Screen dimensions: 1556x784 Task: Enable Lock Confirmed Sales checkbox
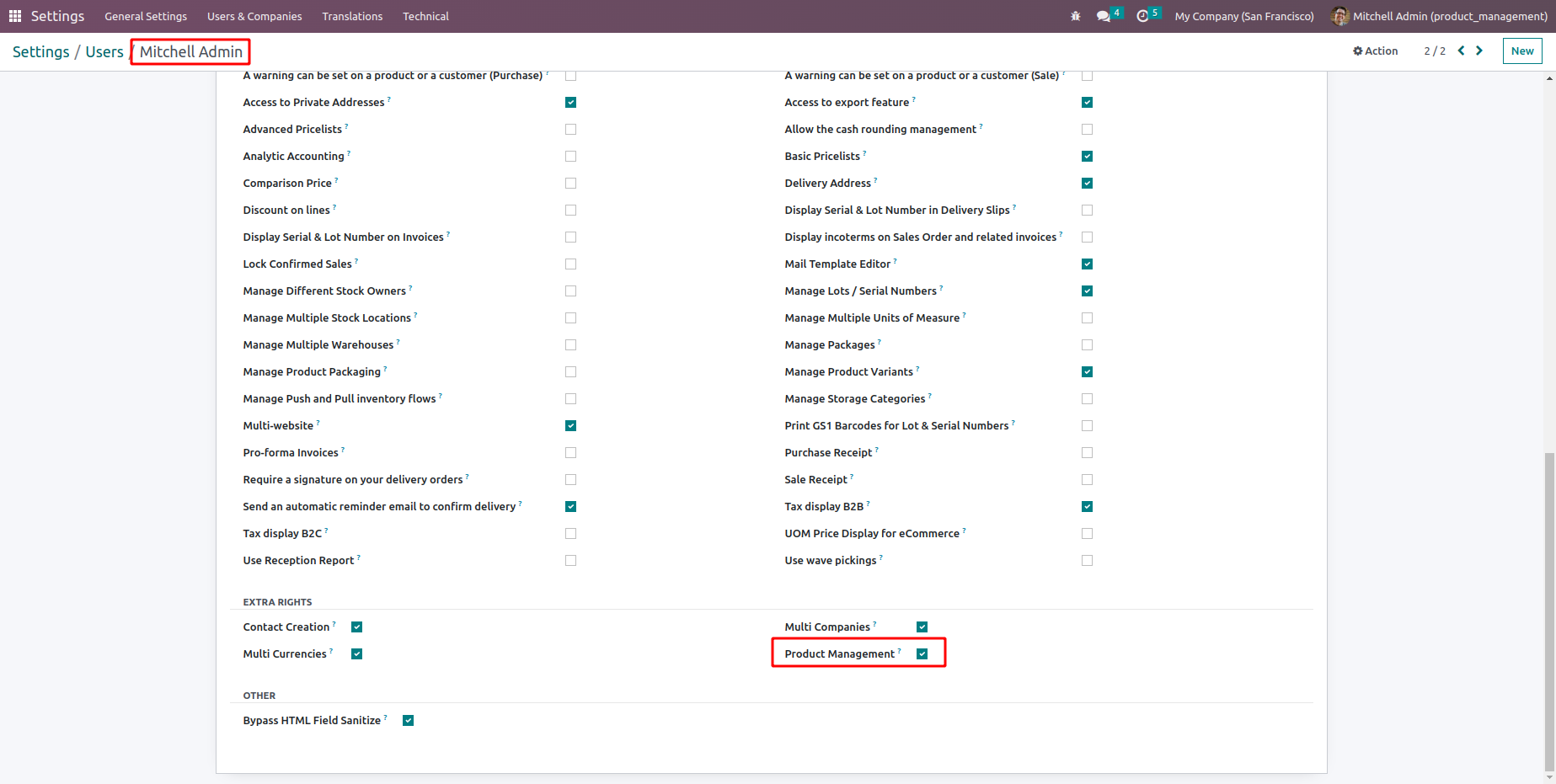(571, 264)
